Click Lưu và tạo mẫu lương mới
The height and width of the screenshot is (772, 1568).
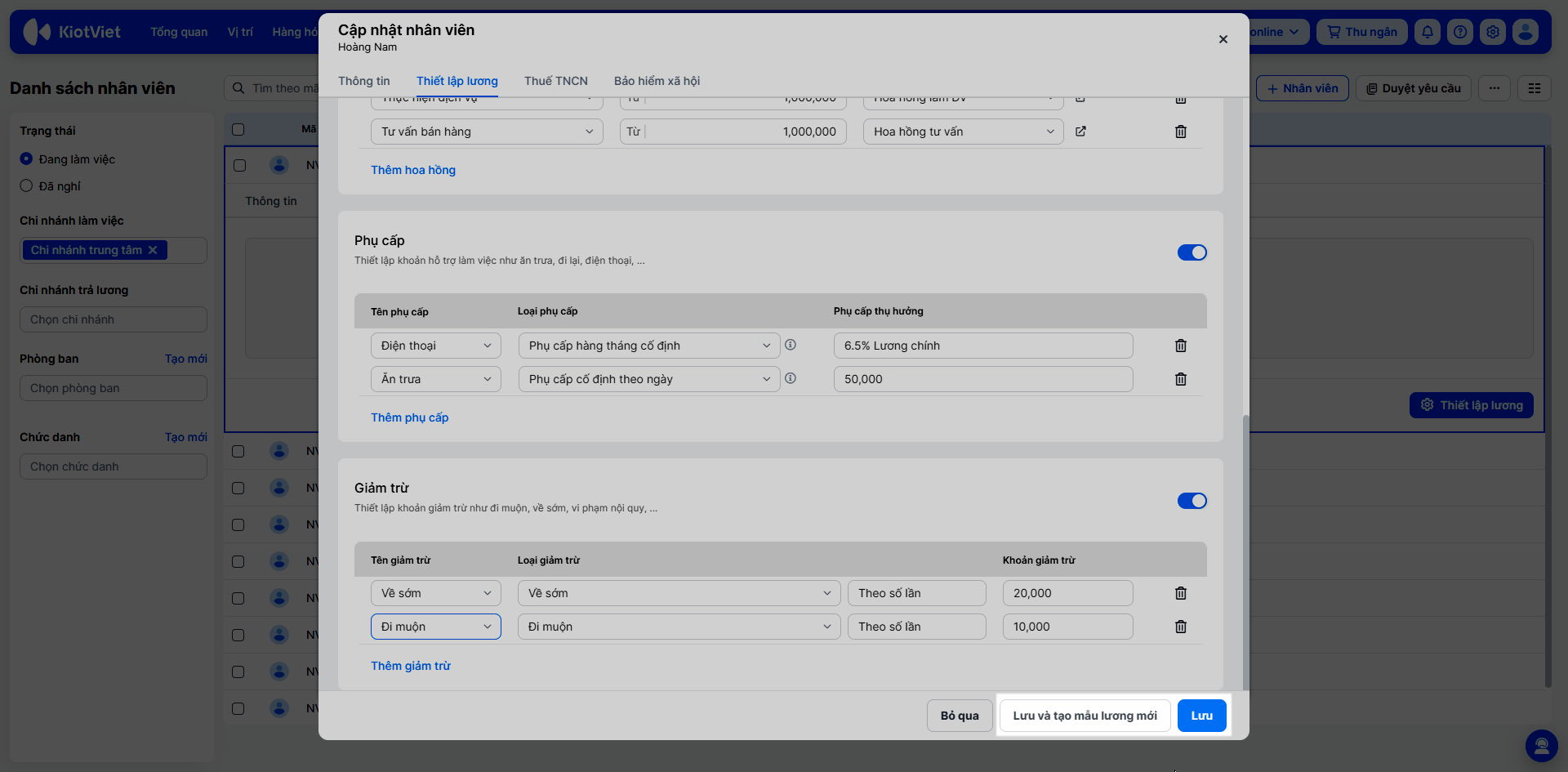coord(1085,716)
